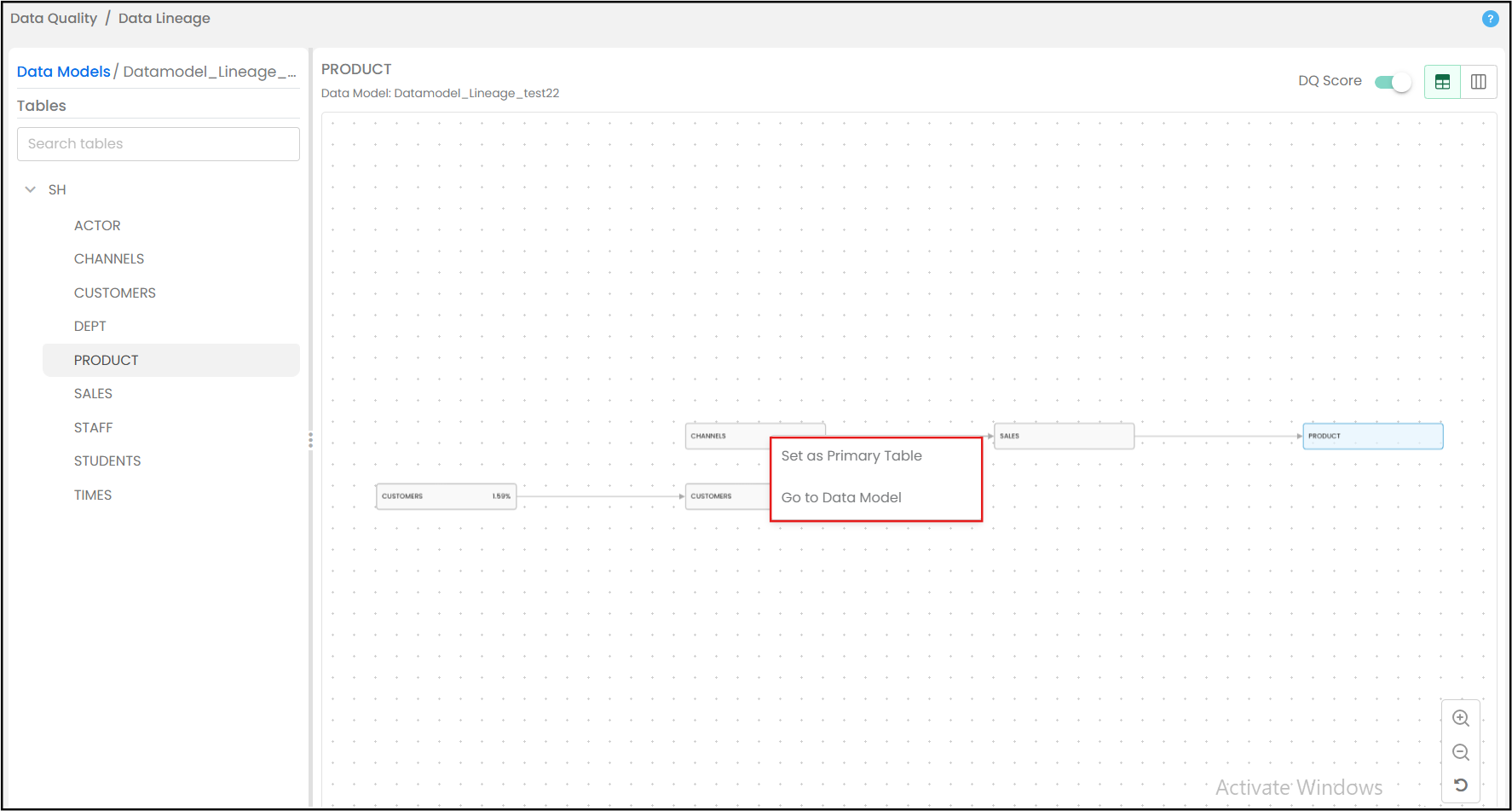Select STUDENTS in the tables list

click(107, 461)
